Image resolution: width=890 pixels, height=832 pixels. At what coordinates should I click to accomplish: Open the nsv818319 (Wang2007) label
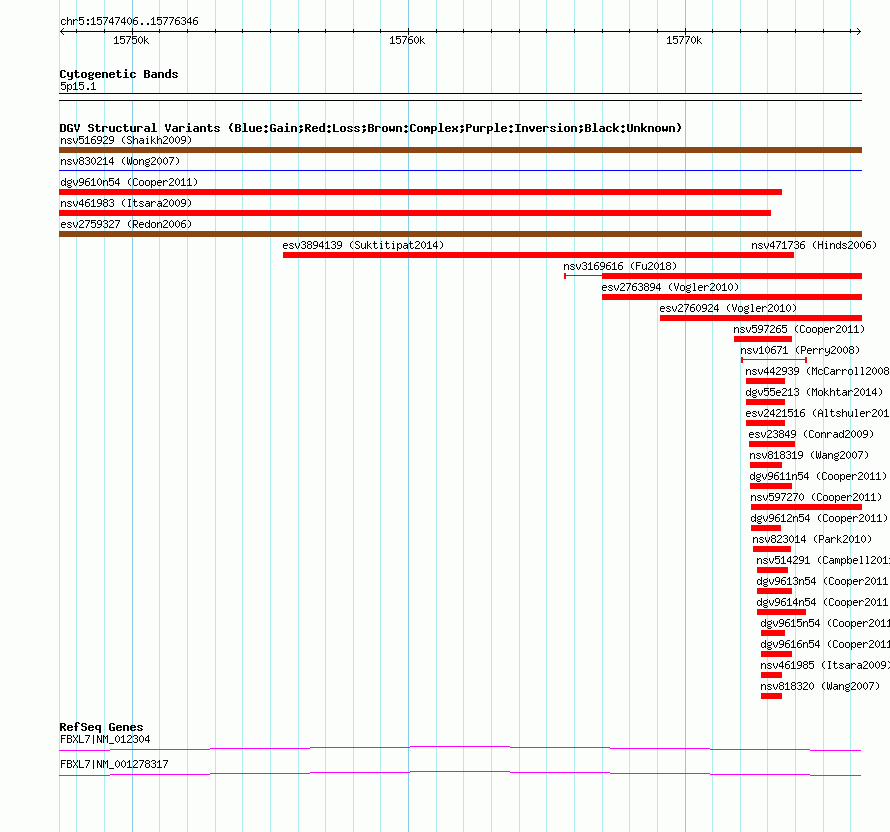[x=809, y=455]
